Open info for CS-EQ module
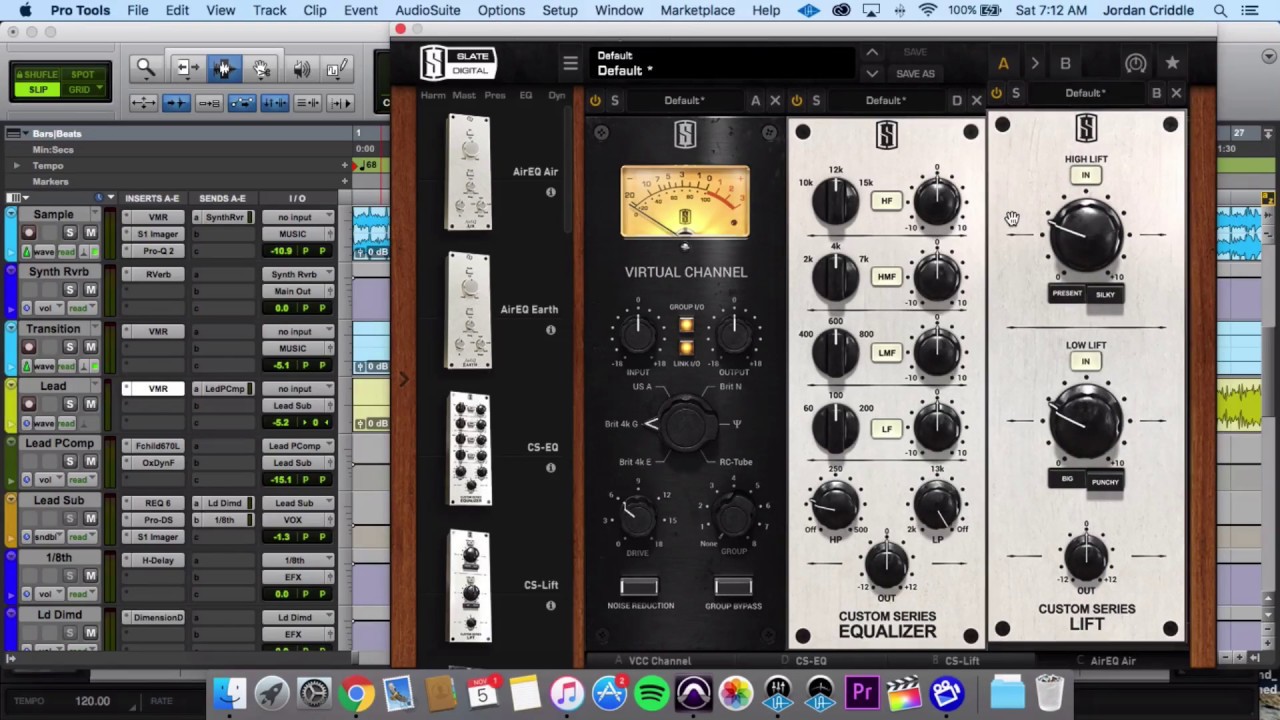The width and height of the screenshot is (1280, 720). pyautogui.click(x=550, y=467)
